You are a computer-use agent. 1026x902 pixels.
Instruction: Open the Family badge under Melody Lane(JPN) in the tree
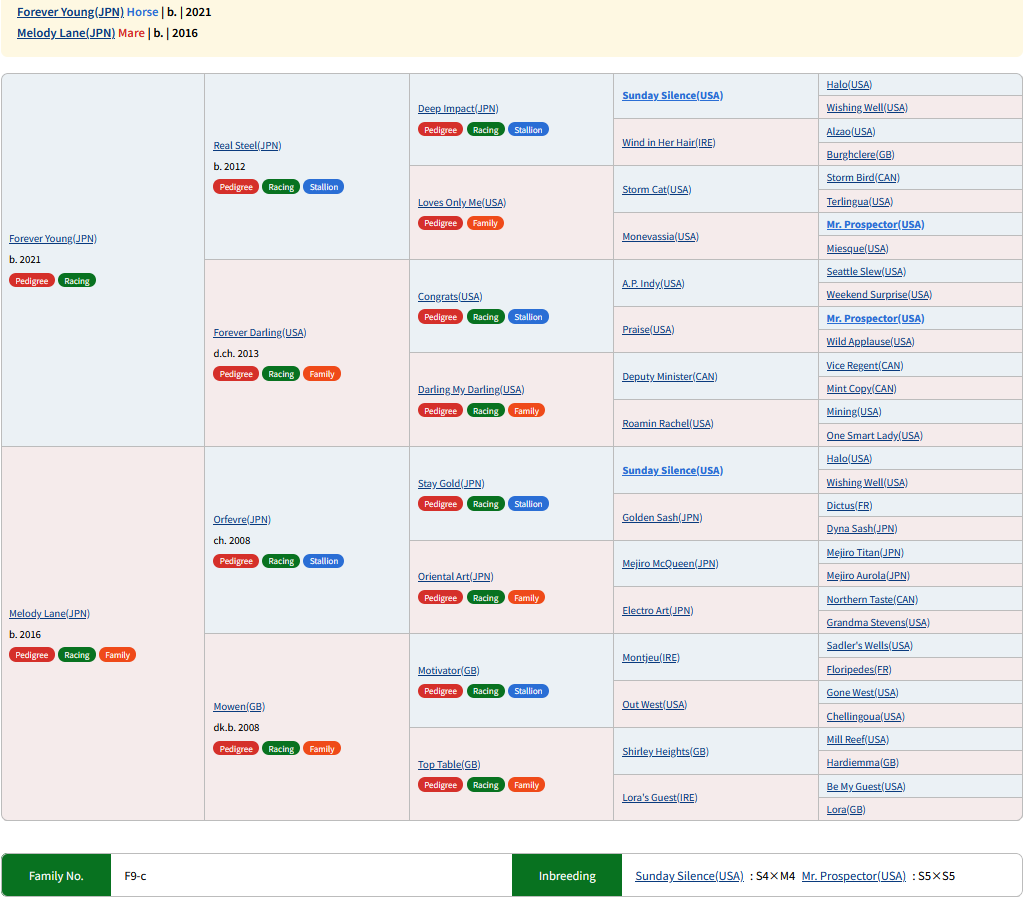point(117,655)
